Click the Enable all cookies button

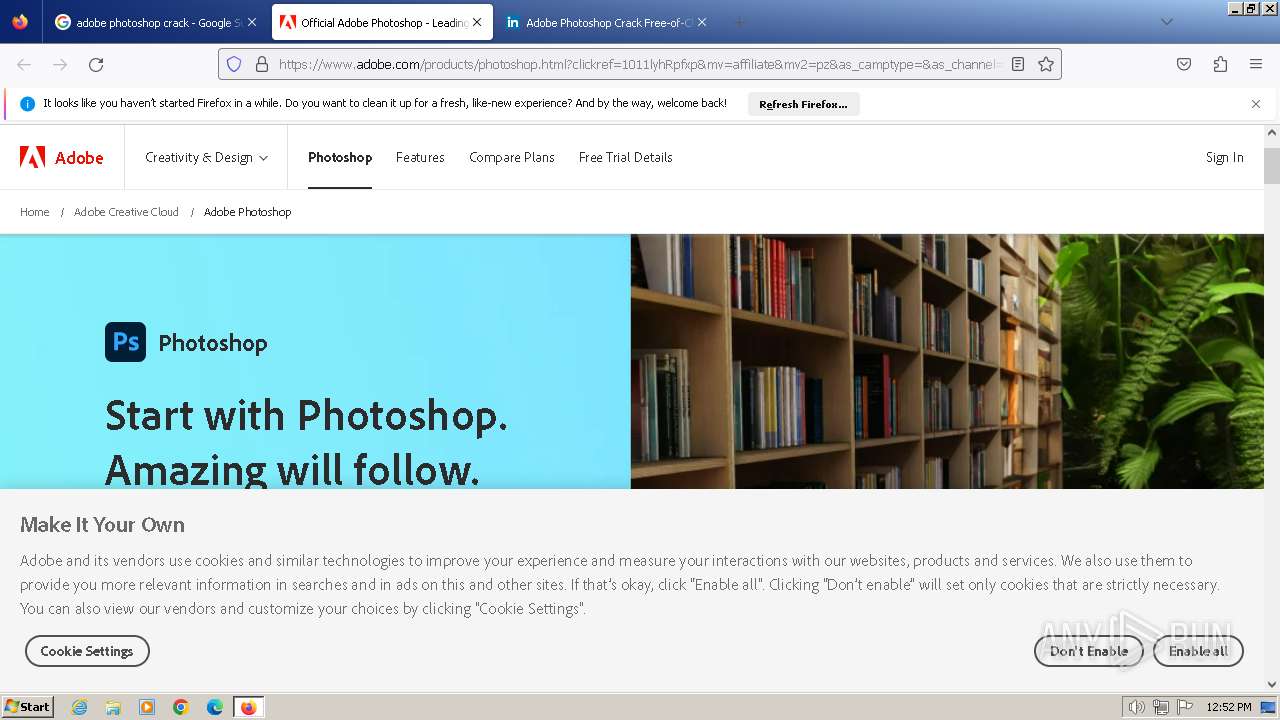(1198, 651)
